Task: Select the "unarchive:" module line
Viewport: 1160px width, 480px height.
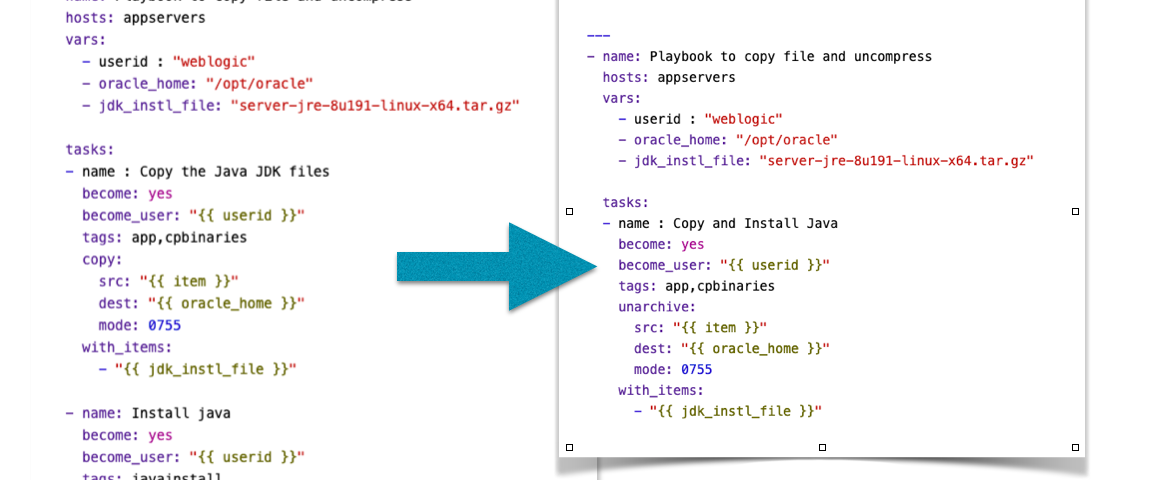Action: 657,306
